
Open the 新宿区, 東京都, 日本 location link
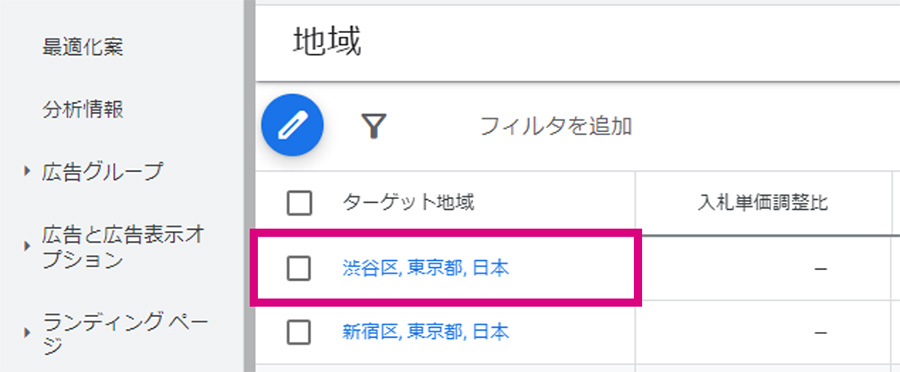(x=425, y=332)
